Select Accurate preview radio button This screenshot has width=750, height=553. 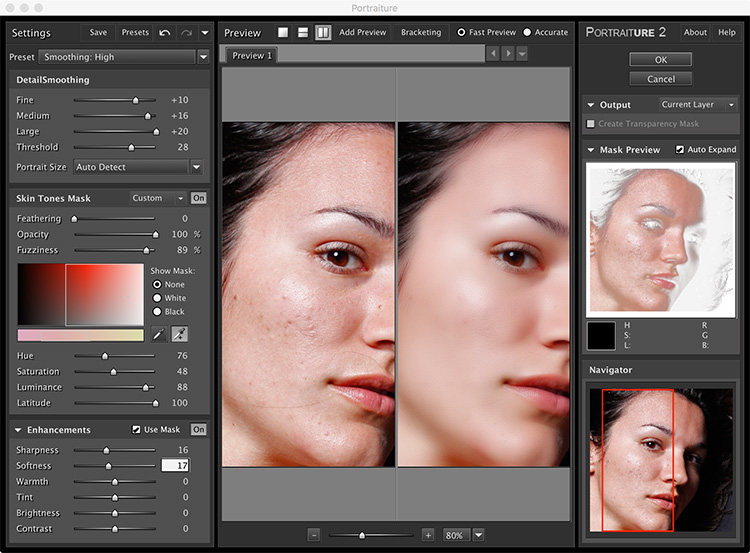click(x=527, y=33)
